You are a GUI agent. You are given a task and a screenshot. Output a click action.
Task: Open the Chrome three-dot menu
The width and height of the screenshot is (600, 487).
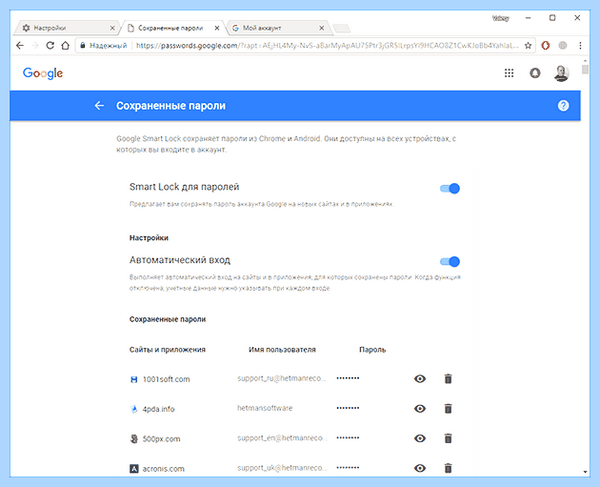[x=580, y=46]
